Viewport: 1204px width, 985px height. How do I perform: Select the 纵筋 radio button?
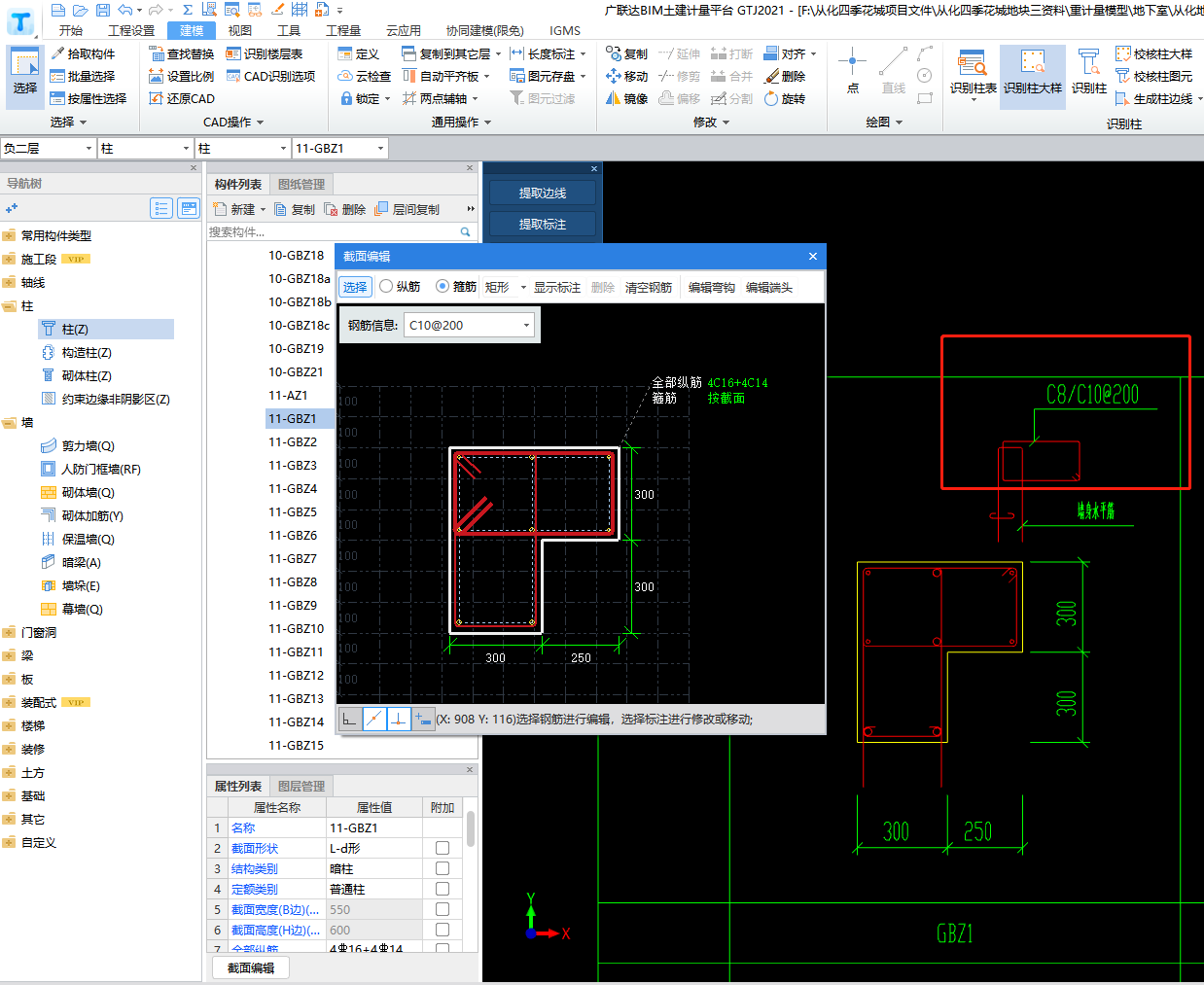[386, 286]
